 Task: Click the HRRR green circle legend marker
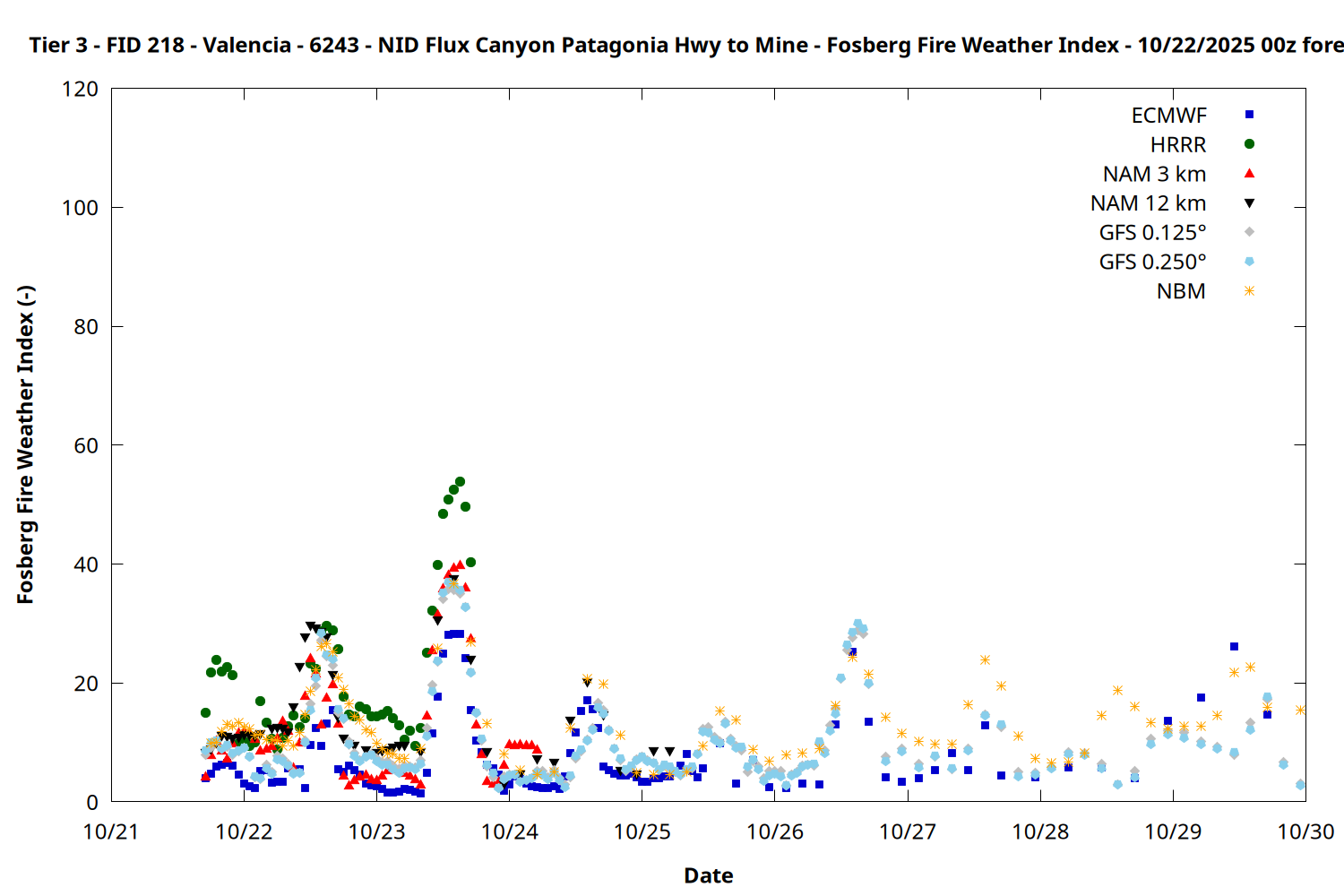point(1249,144)
